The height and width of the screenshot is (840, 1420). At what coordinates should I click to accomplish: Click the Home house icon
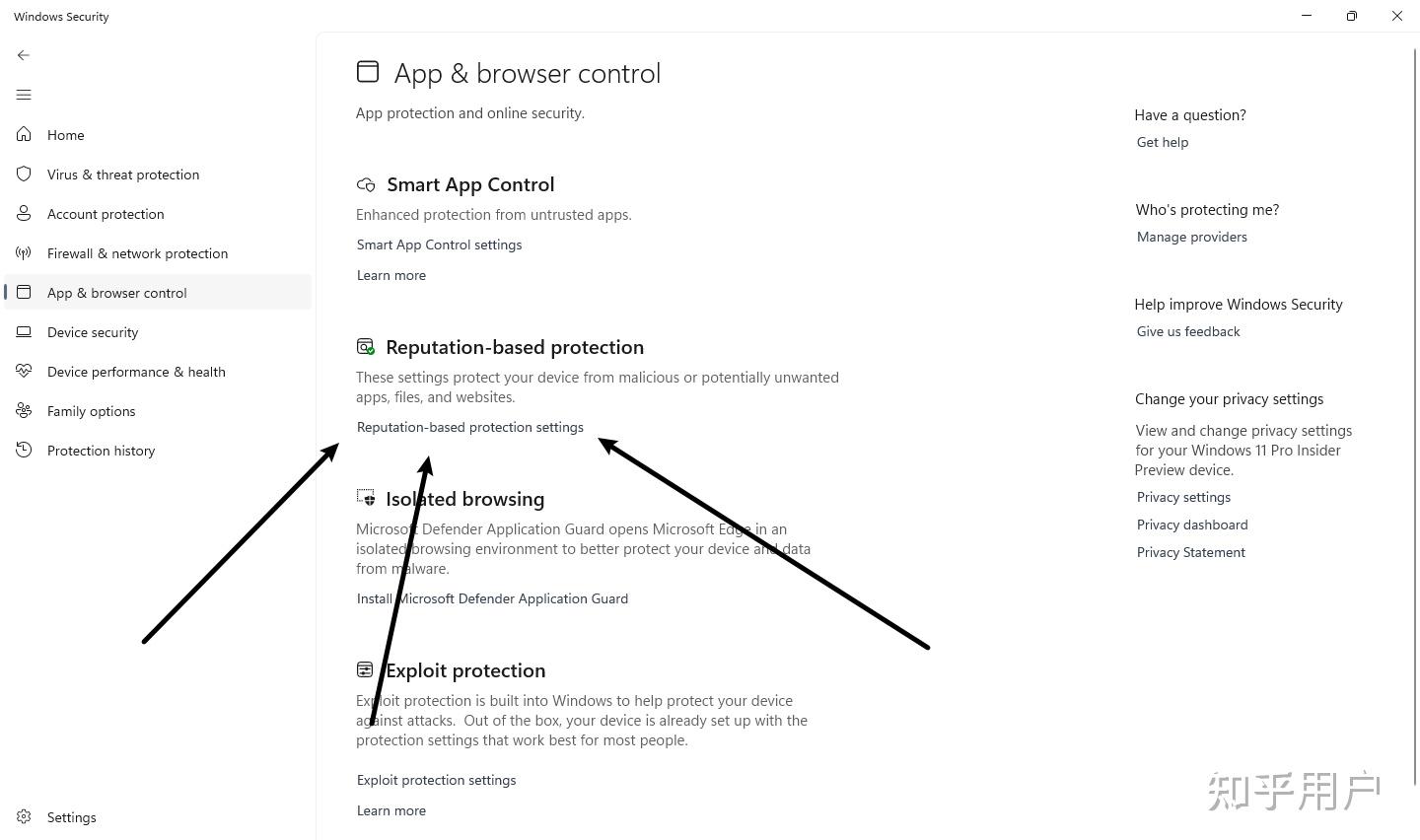(24, 134)
